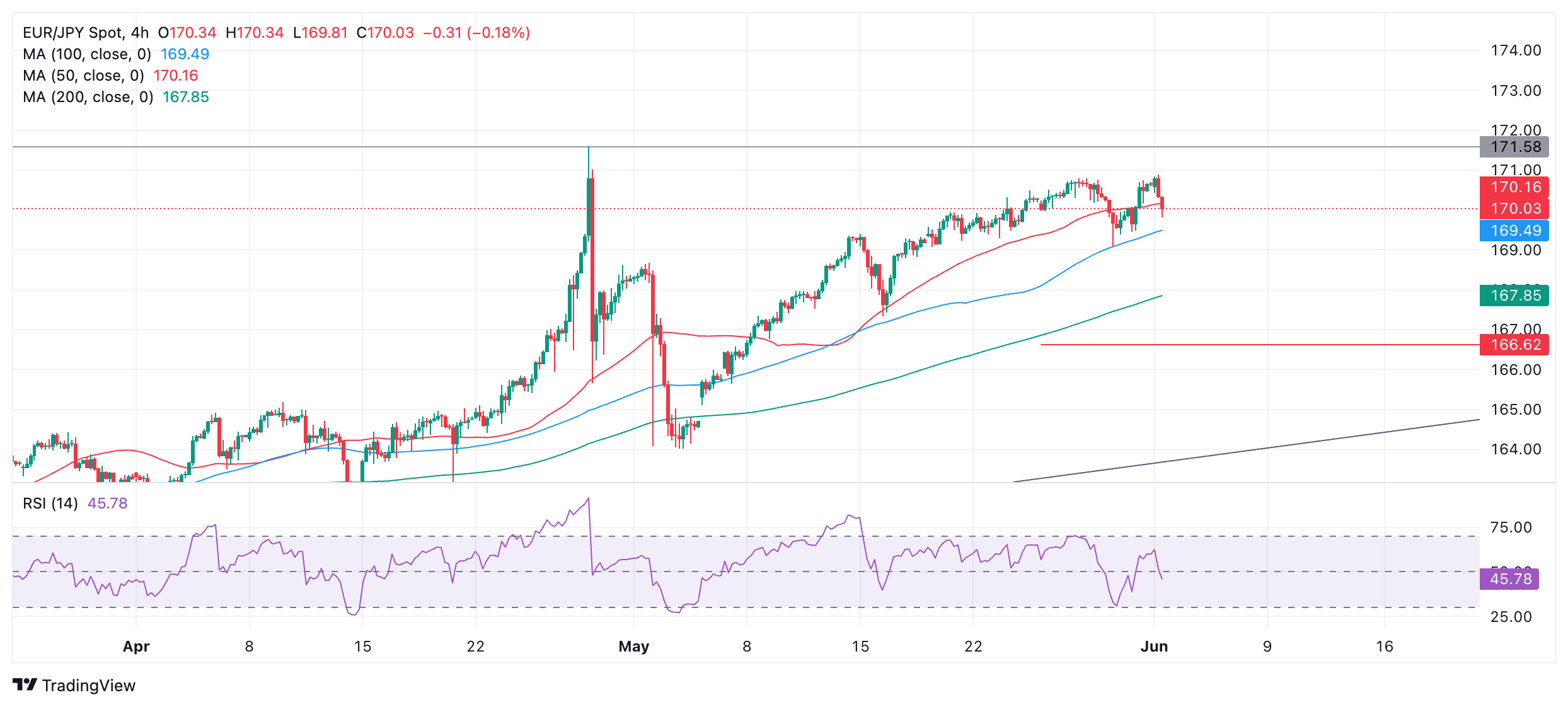Select the red 170.16 MA price tag

[1514, 187]
